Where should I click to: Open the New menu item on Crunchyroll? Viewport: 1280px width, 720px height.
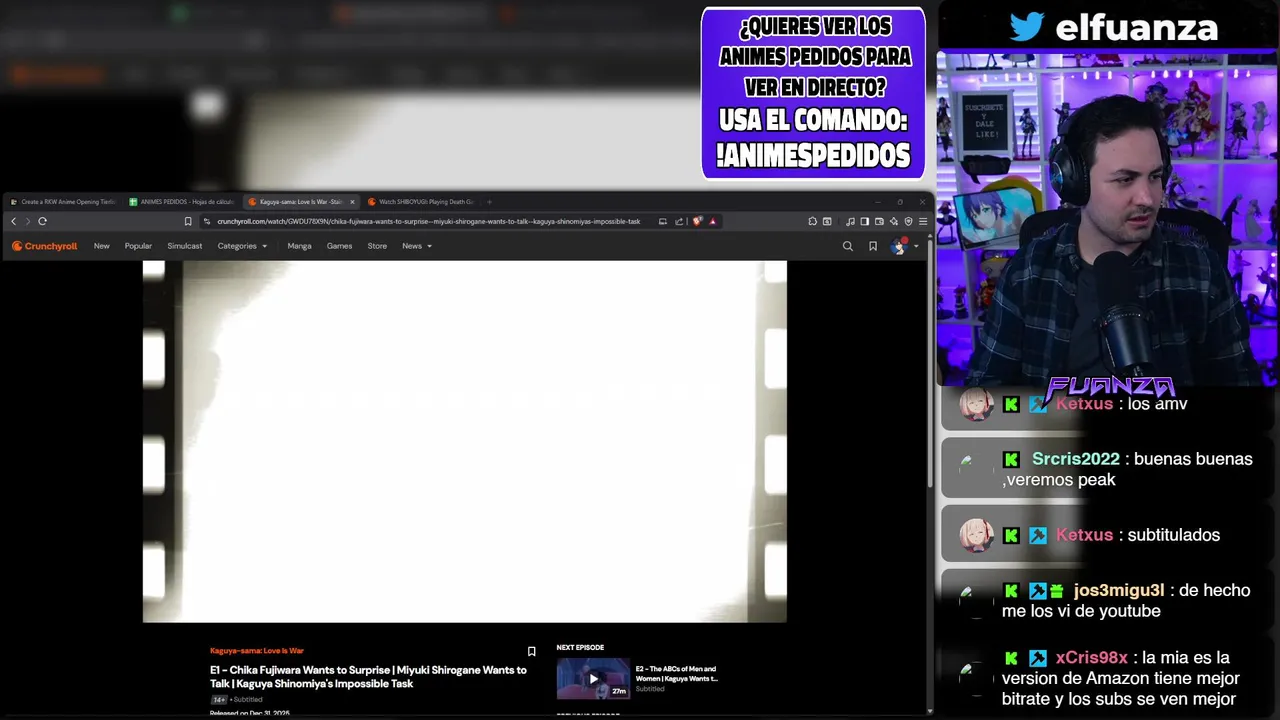[x=102, y=246]
